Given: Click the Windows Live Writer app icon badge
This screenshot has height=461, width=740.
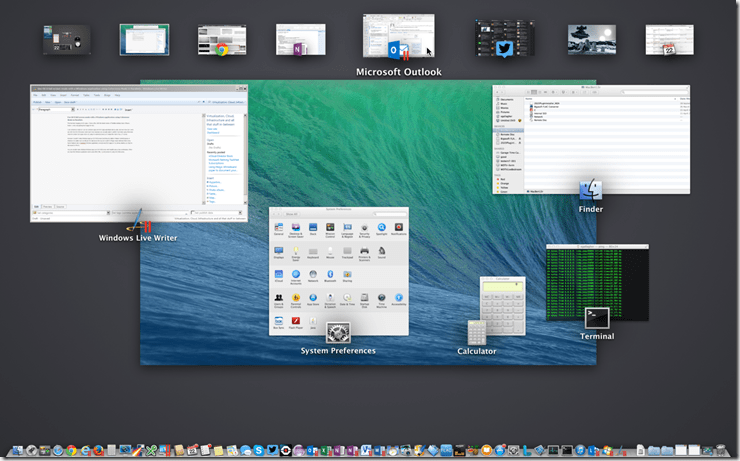Looking at the screenshot, I should click(139, 219).
